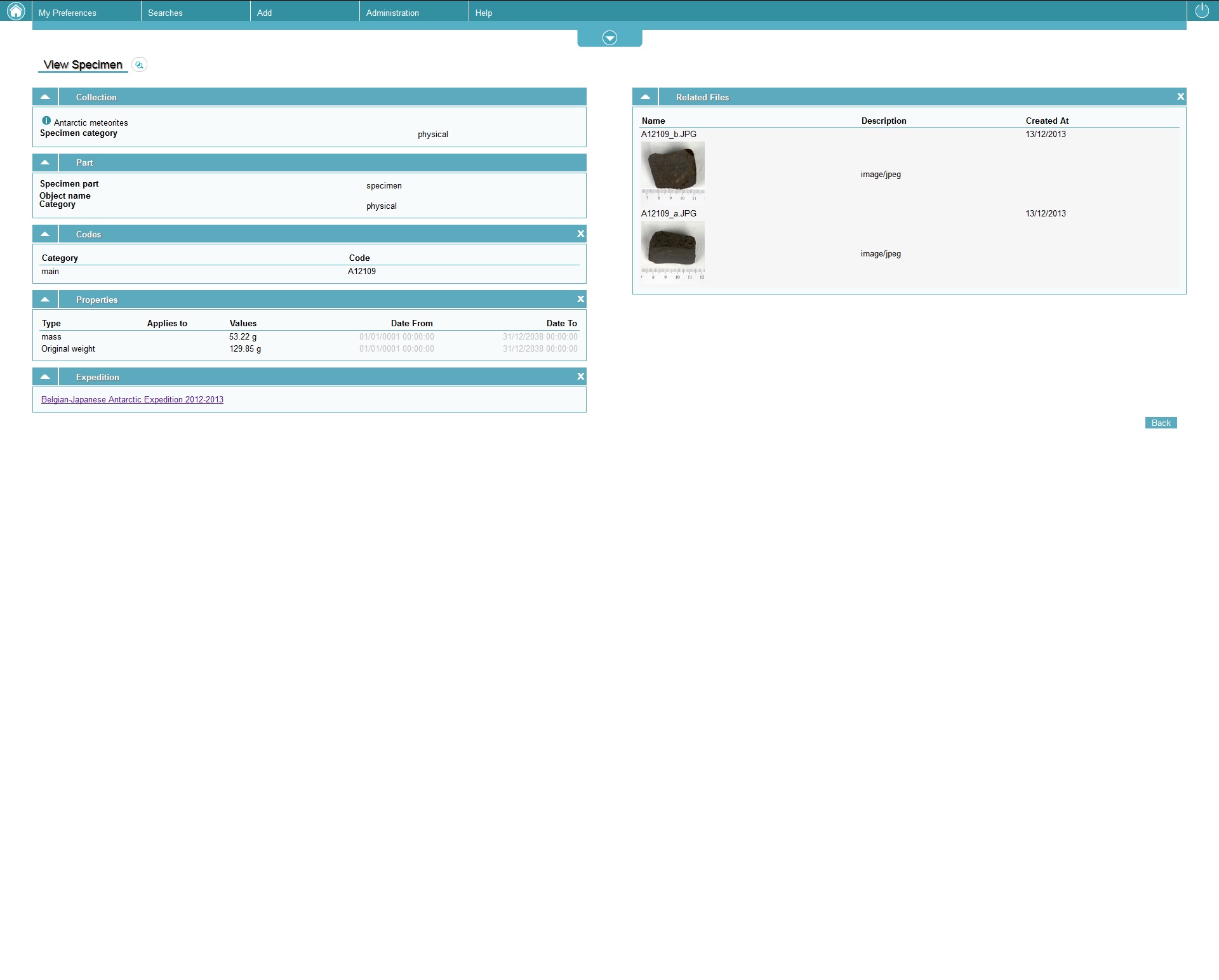Viewport: 1219px width, 980px height.
Task: Collapse the Codes panel arrow
Action: 45,234
